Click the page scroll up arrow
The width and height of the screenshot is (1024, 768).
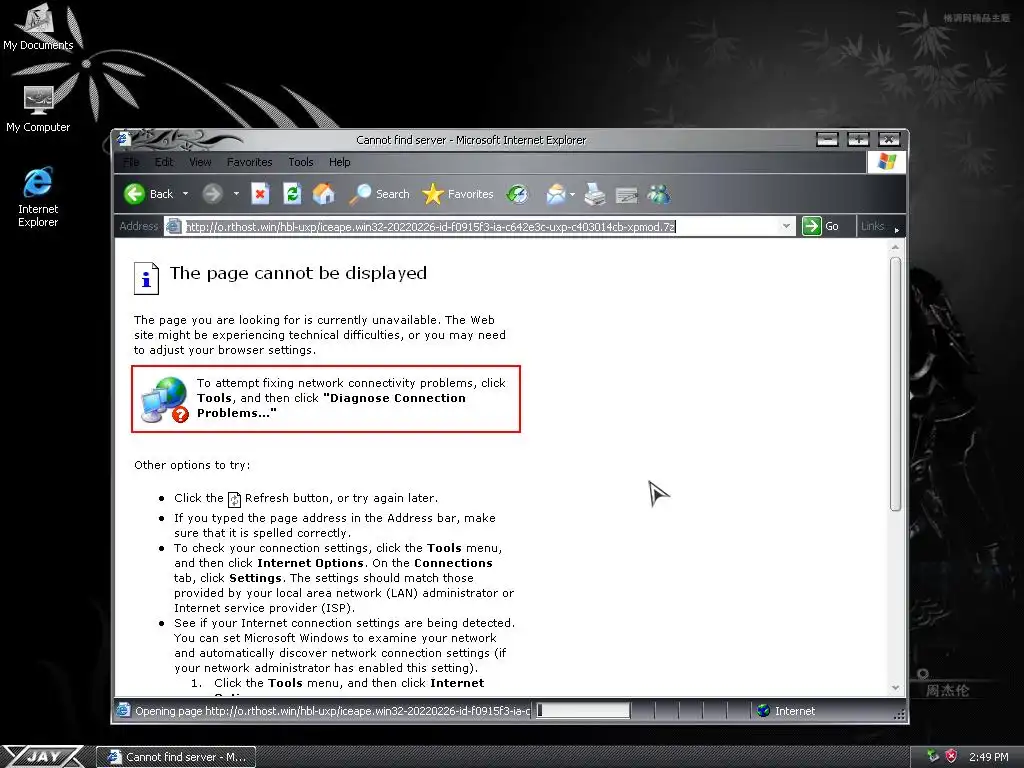[x=895, y=247]
